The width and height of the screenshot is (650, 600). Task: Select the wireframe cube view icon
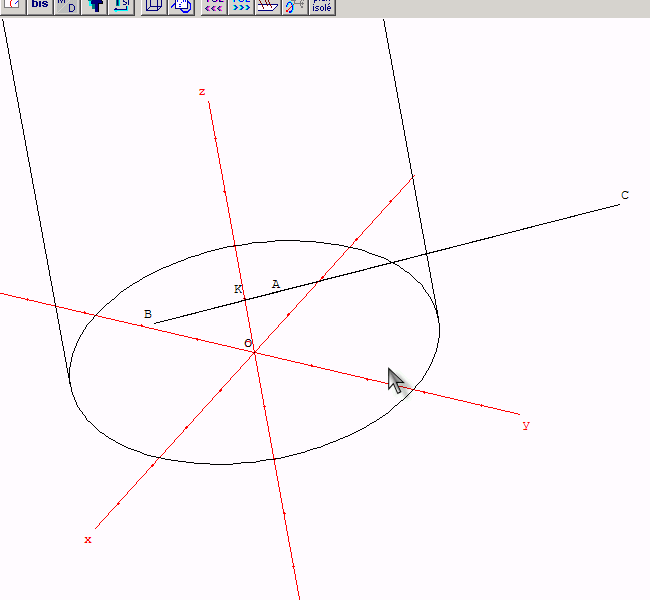point(154,6)
